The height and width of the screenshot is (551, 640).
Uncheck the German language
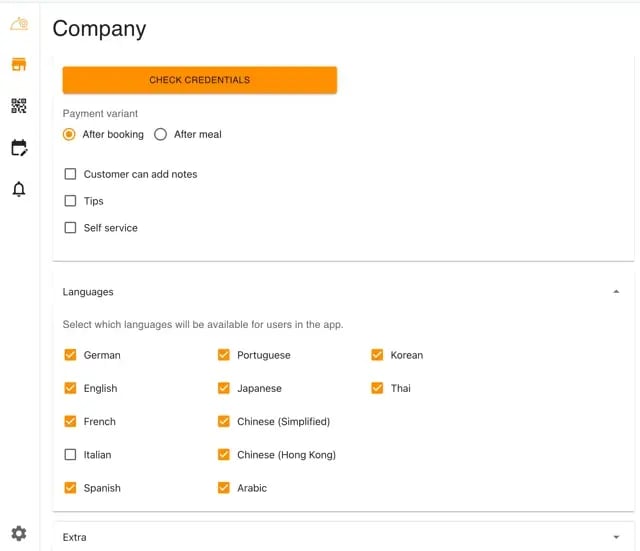70,355
